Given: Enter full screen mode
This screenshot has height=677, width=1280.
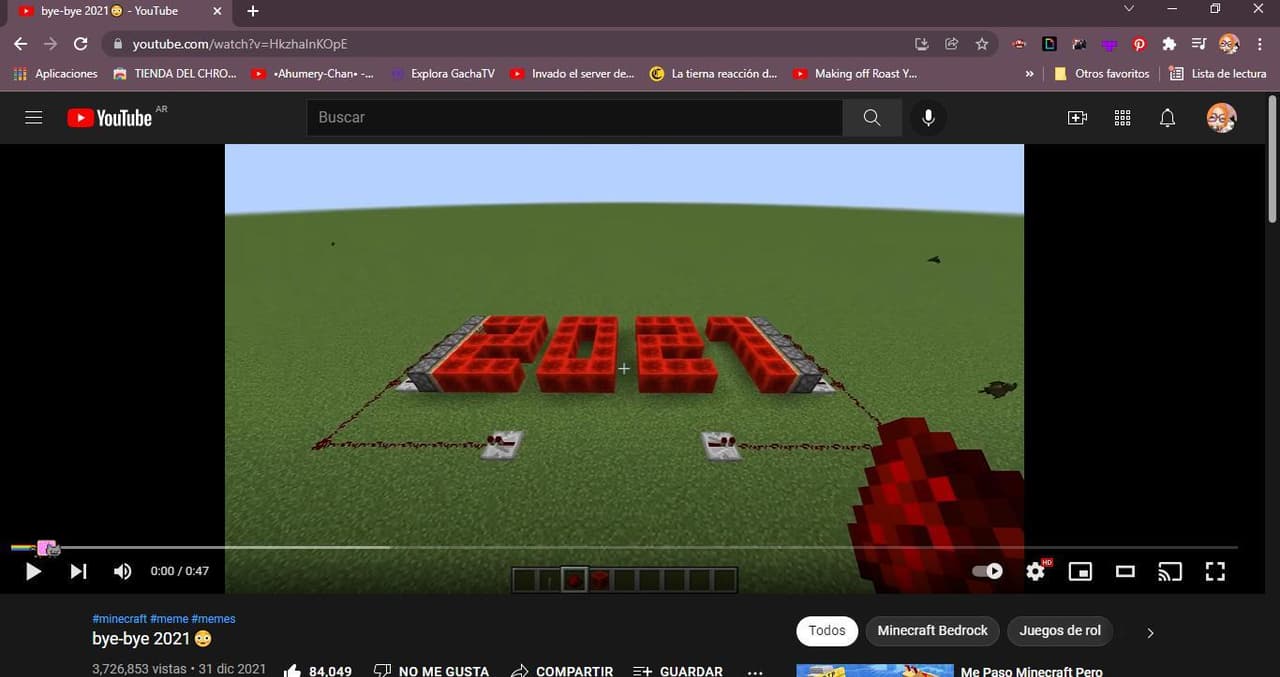Looking at the screenshot, I should click(1215, 572).
